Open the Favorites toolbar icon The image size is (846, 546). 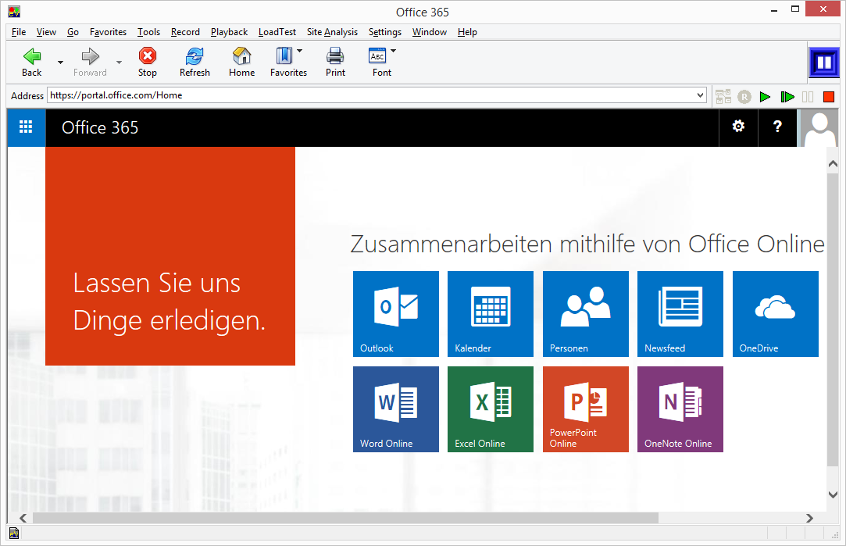click(x=284, y=56)
